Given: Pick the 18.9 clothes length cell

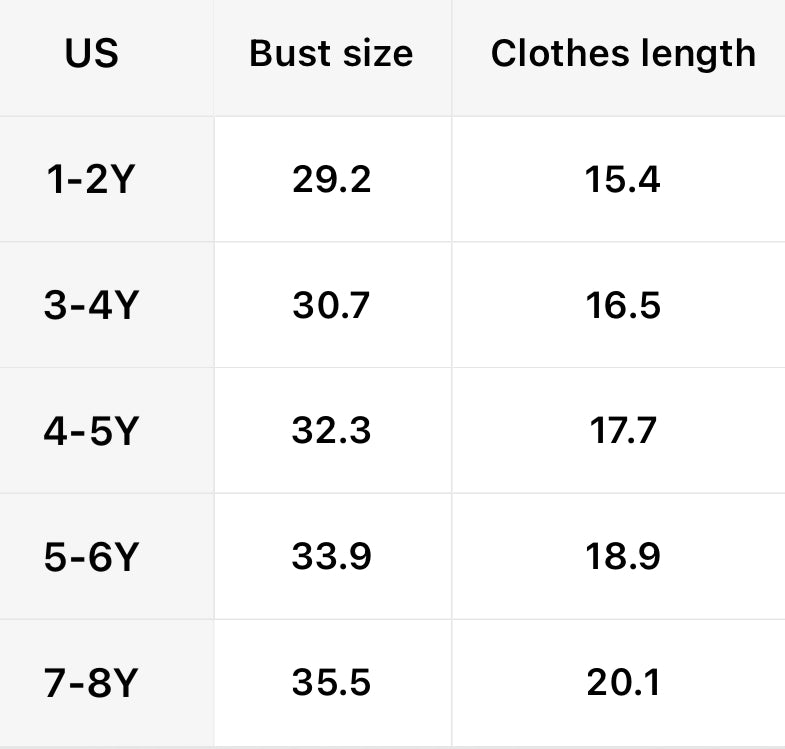Looking at the screenshot, I should coord(623,557).
